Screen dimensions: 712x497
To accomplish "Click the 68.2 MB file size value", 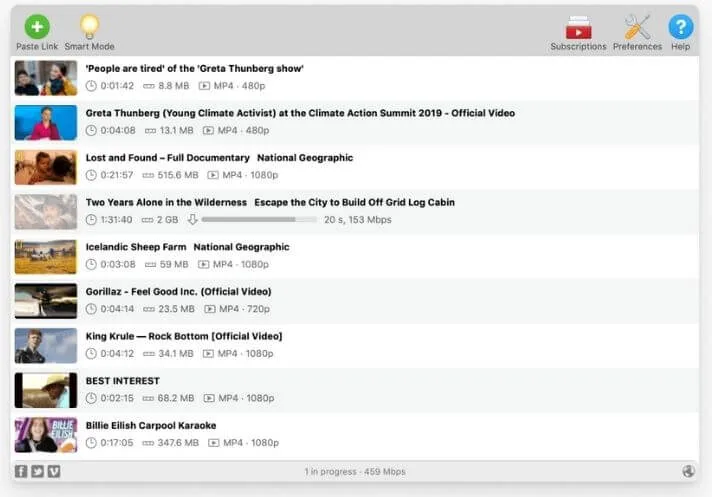I will coord(176,398).
